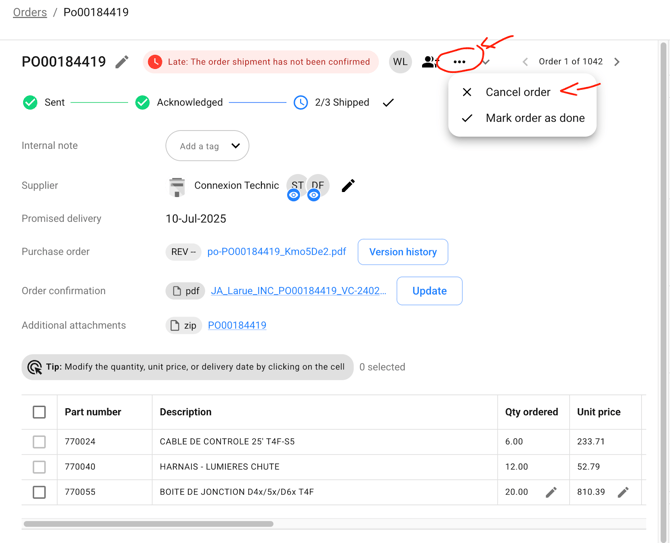Click the pencil icon next to PO00184419 title
This screenshot has width=670, height=543.
point(122,62)
